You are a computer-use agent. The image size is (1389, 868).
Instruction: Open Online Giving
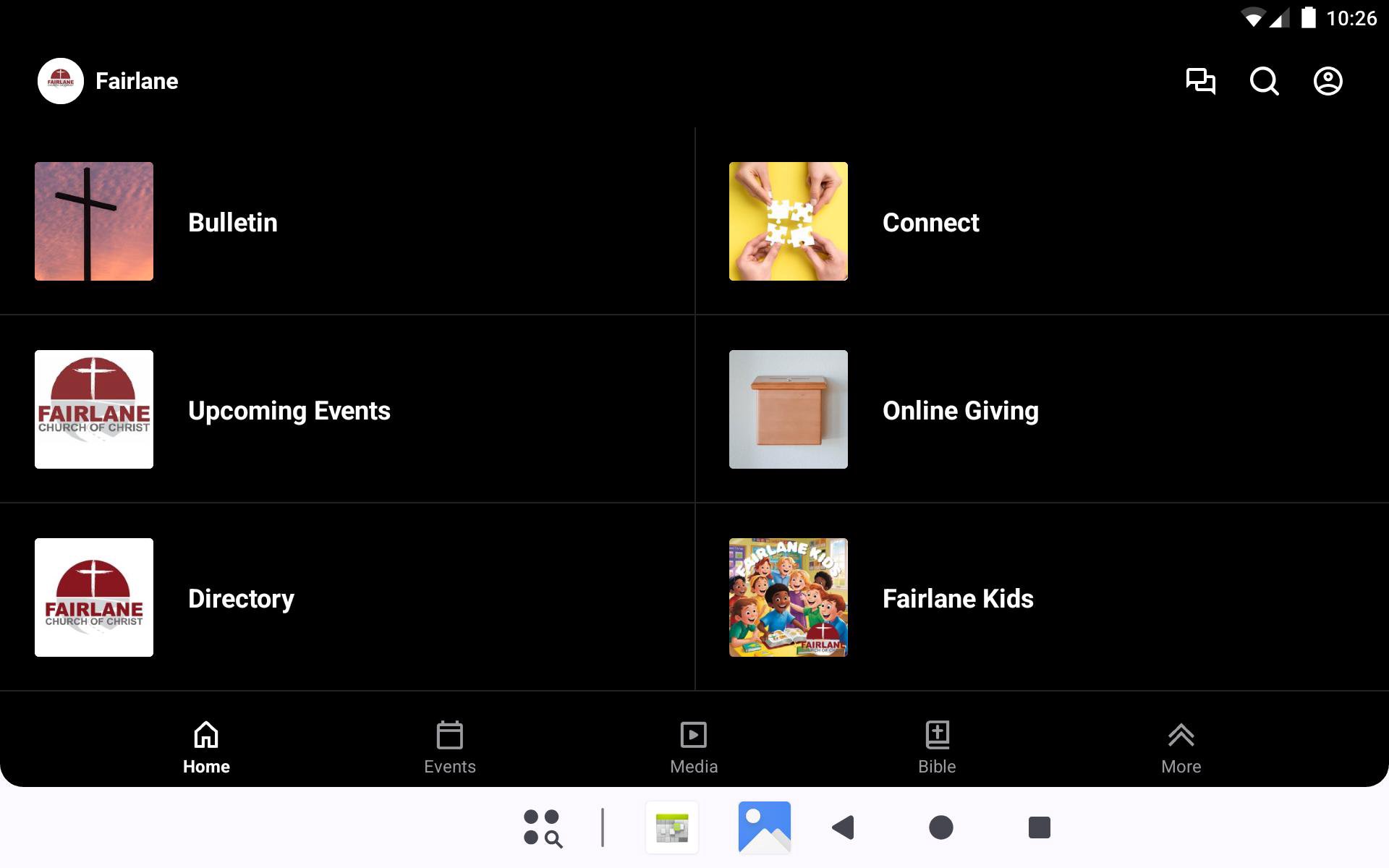pyautogui.click(x=960, y=410)
